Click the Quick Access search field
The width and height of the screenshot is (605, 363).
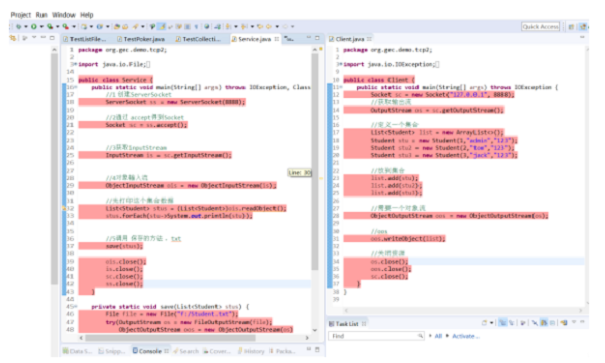pos(540,27)
